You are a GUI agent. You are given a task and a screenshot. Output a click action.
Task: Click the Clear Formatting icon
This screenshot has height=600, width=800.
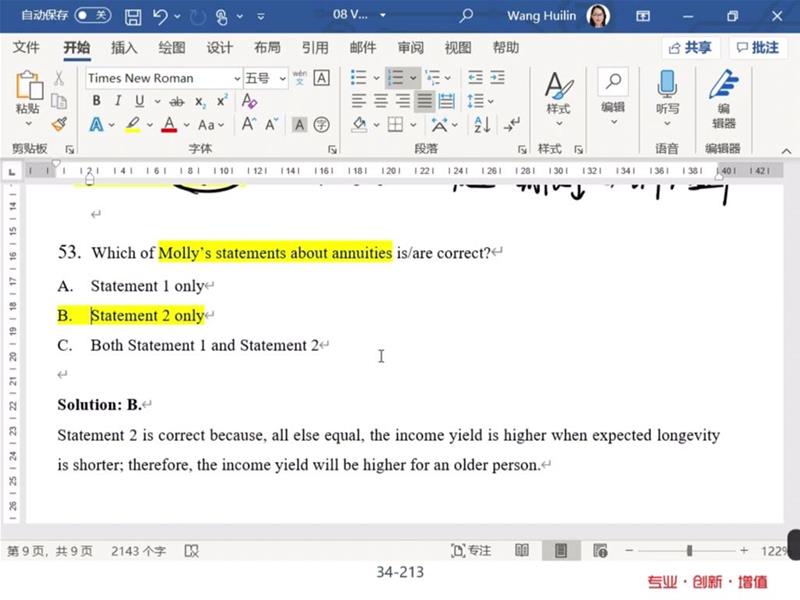(249, 101)
